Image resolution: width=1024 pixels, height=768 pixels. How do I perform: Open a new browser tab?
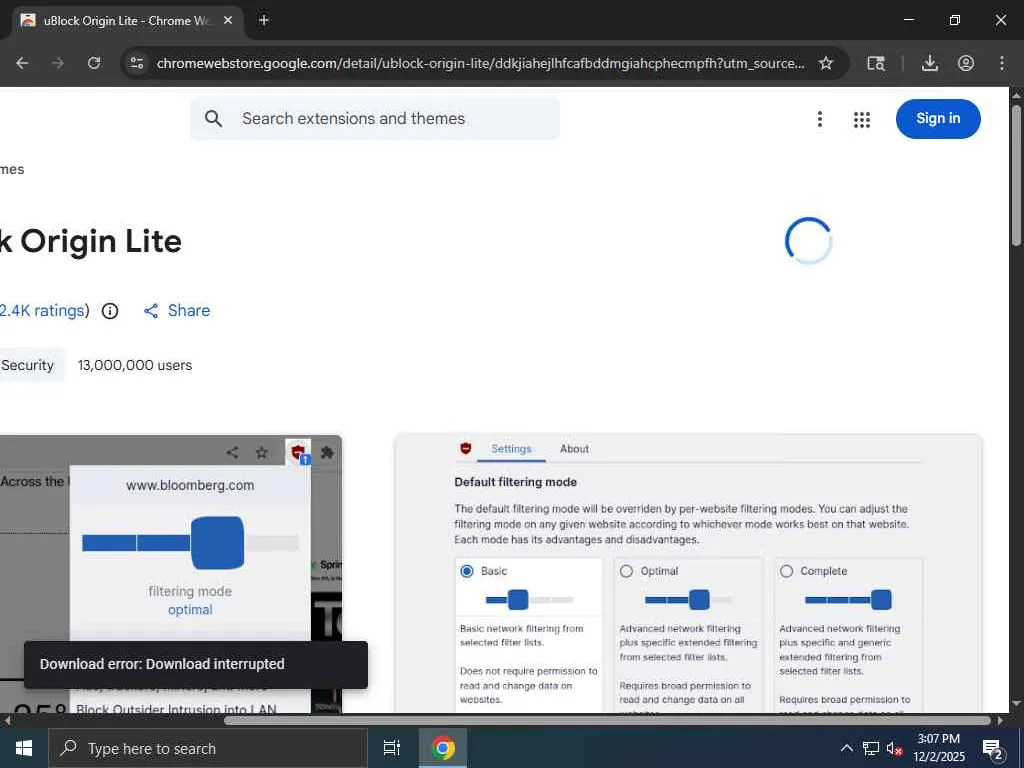point(264,20)
